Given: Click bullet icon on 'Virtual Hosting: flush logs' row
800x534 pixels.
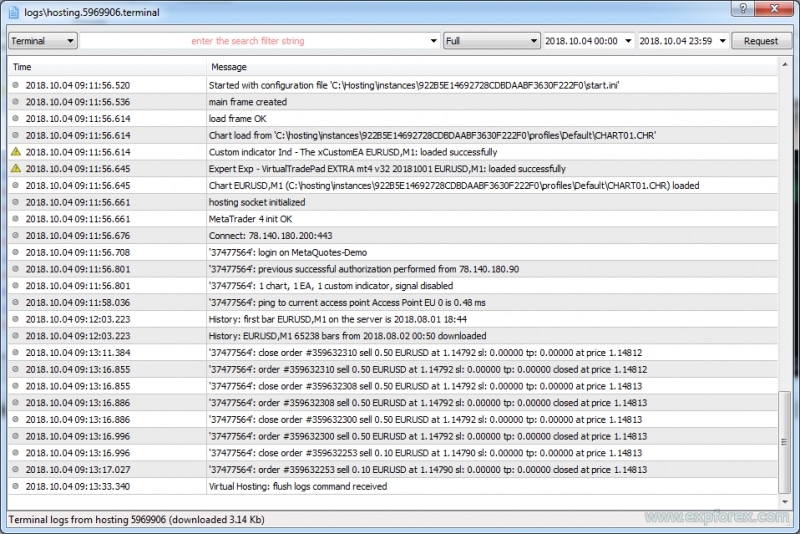Looking at the screenshot, I should (x=15, y=486).
